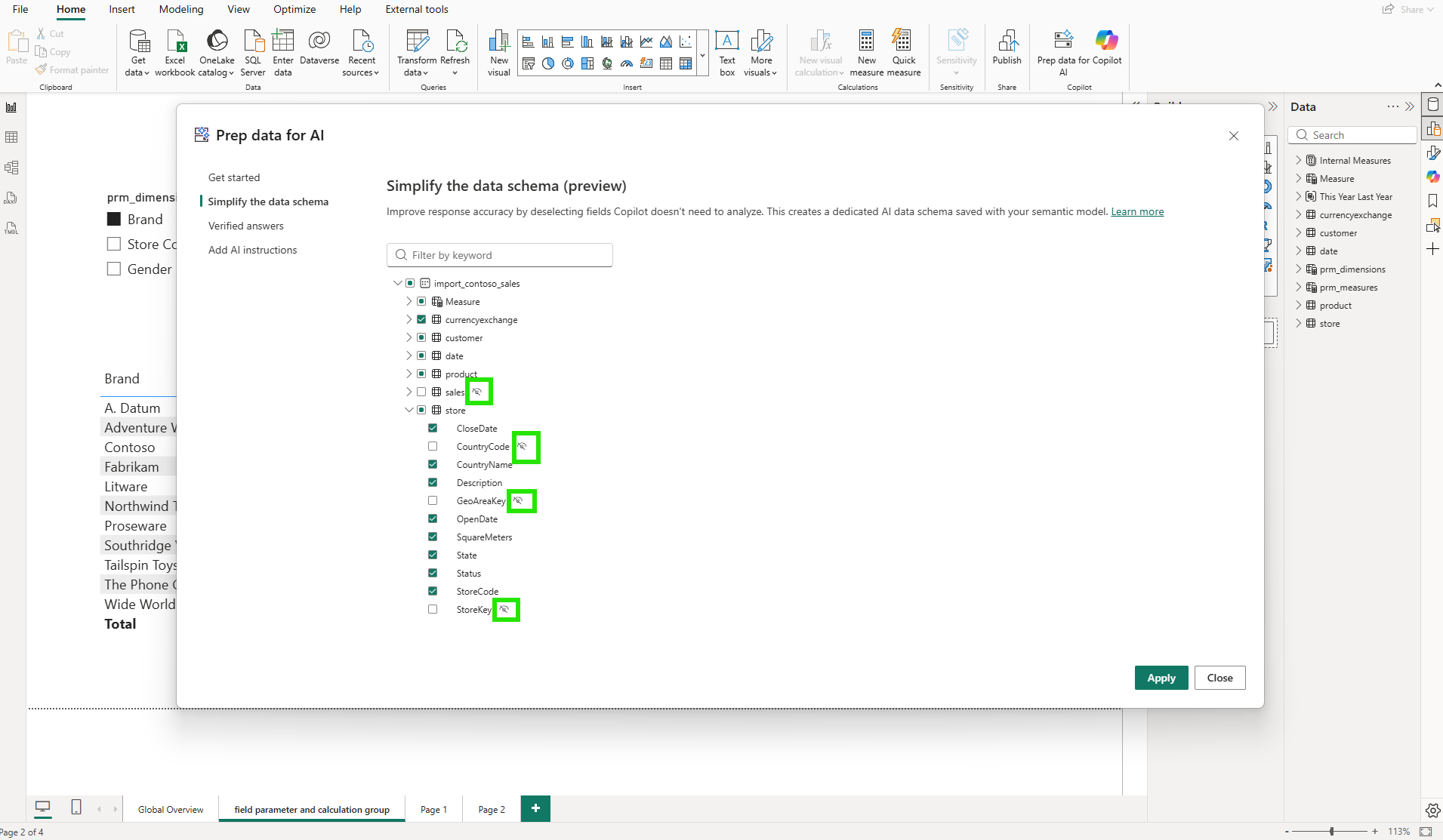Insert a Text box

727,53
